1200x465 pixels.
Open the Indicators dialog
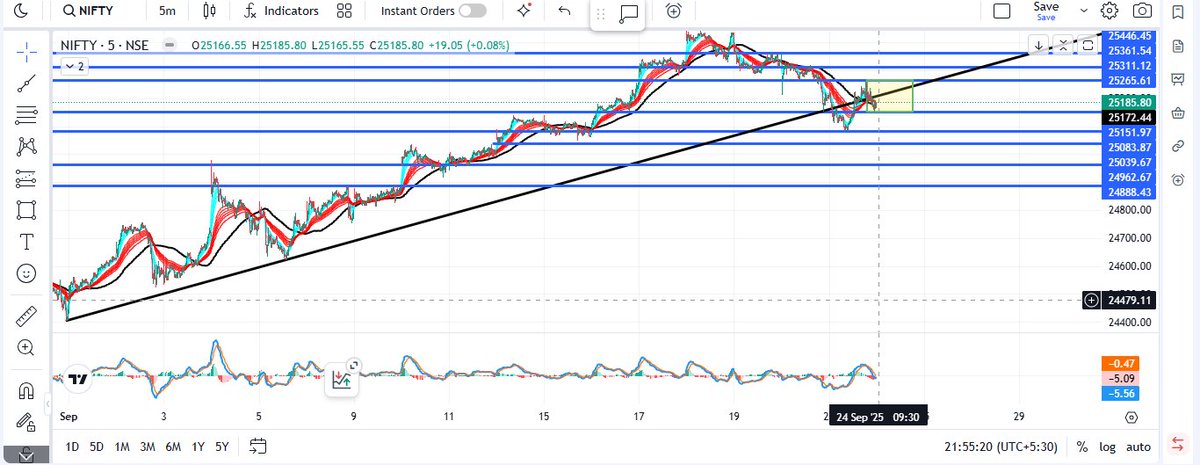tap(281, 11)
